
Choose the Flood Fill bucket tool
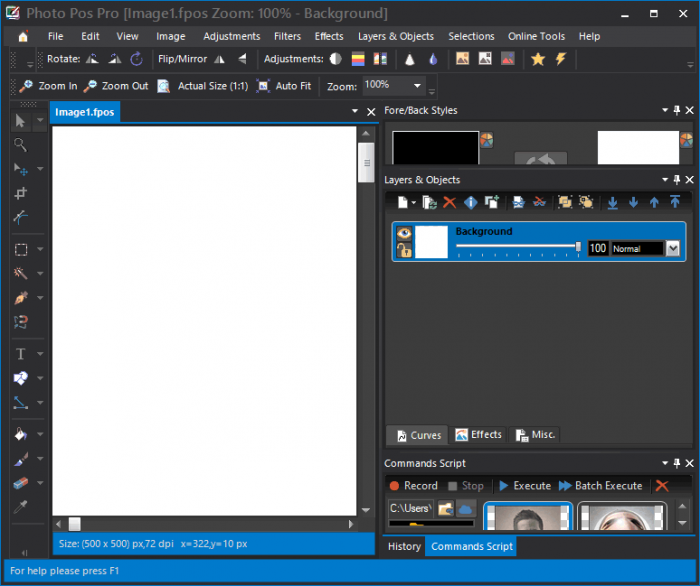point(20,435)
